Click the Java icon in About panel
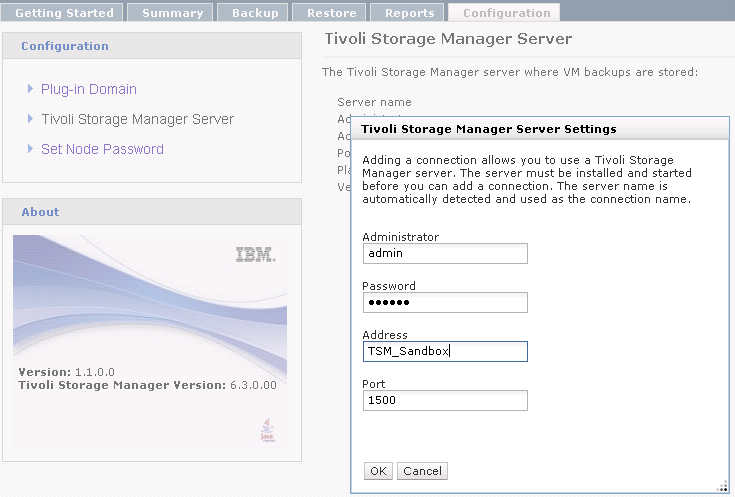The width and height of the screenshot is (735, 497). click(264, 428)
